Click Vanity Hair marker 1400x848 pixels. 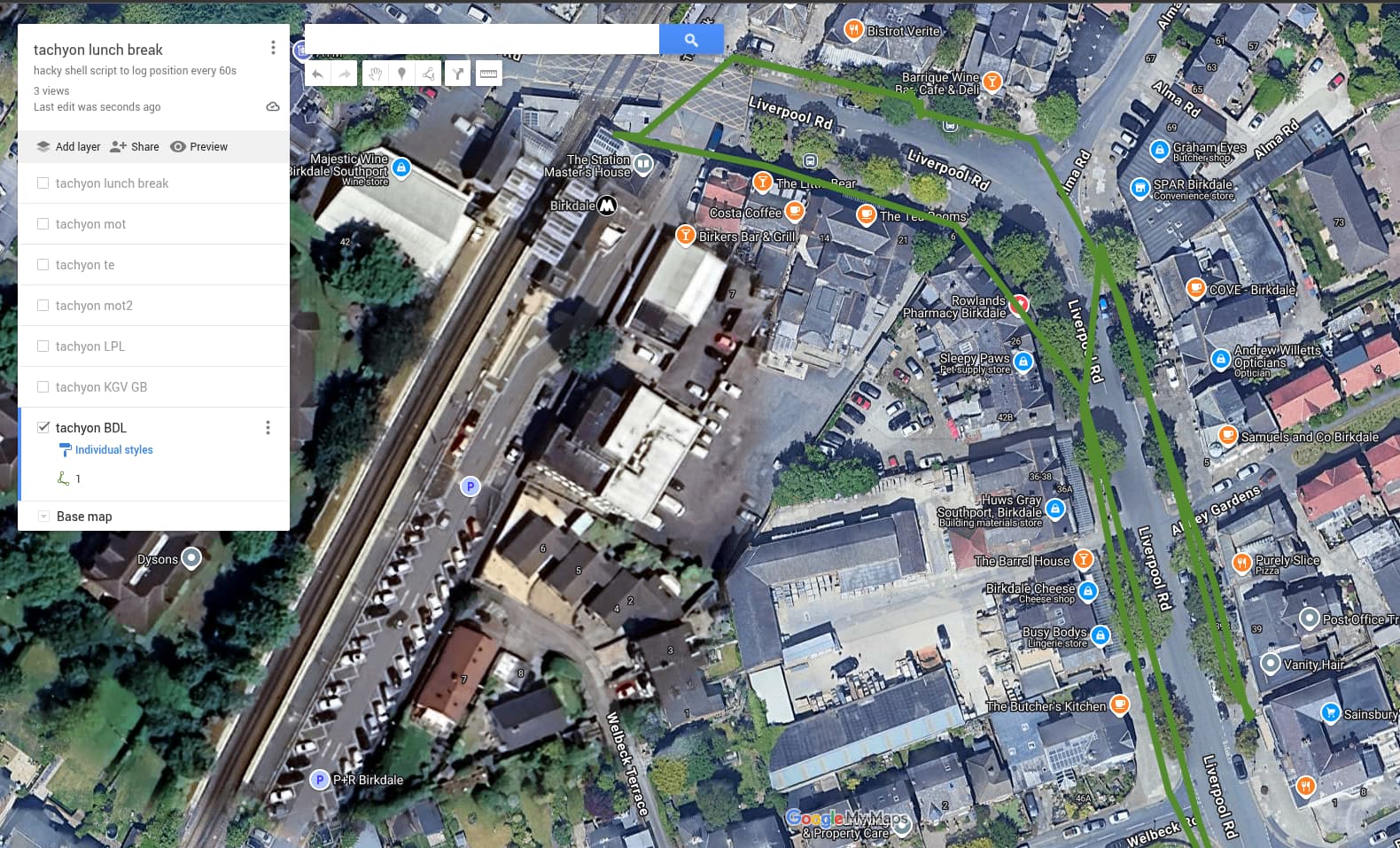[x=1270, y=664]
